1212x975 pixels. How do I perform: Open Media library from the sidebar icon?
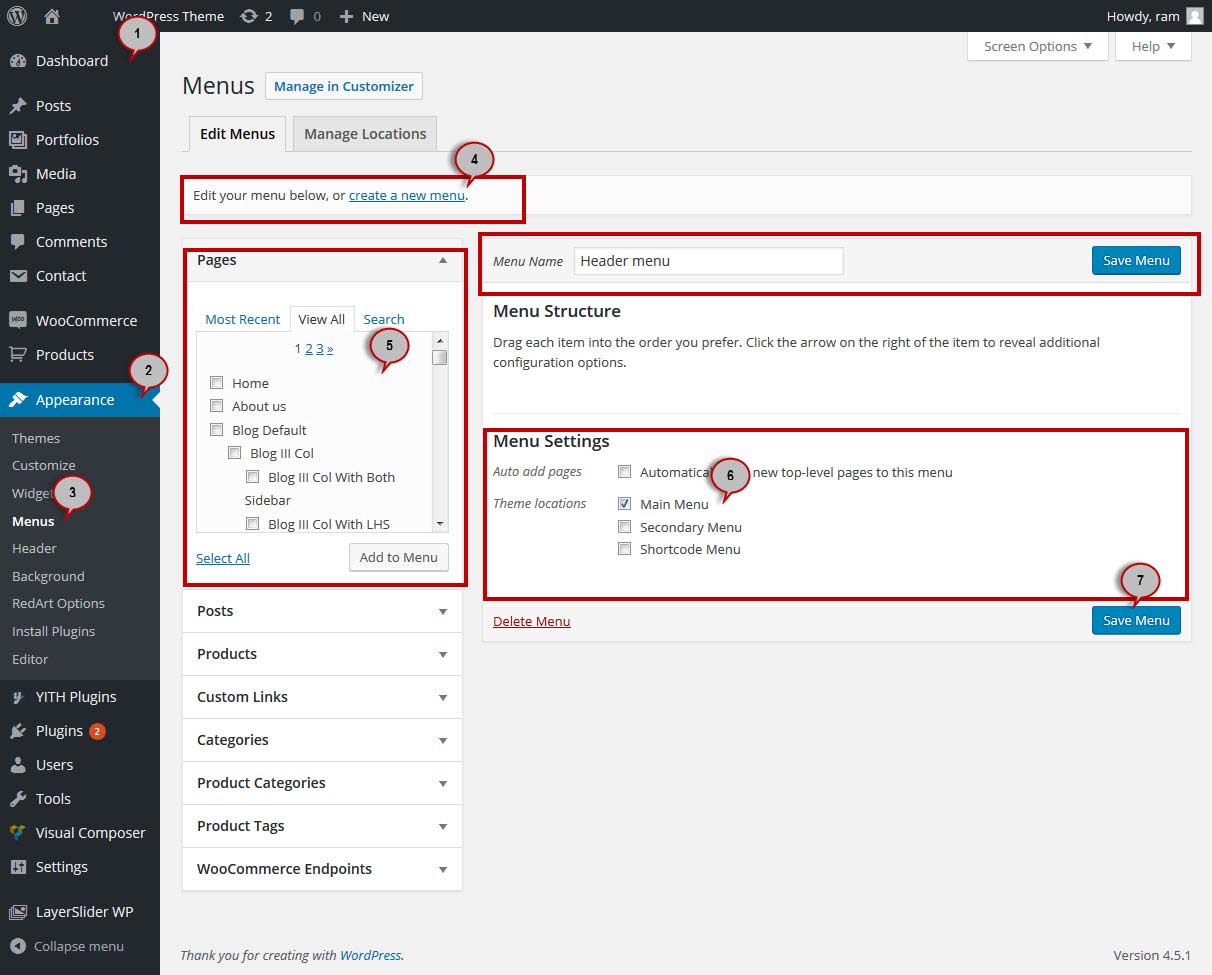18,174
